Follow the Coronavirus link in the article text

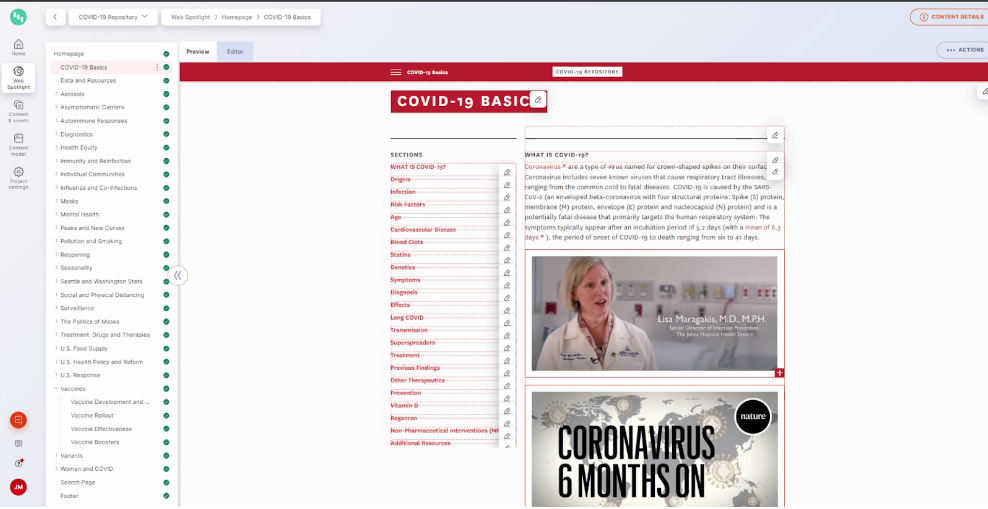[x=543, y=167]
